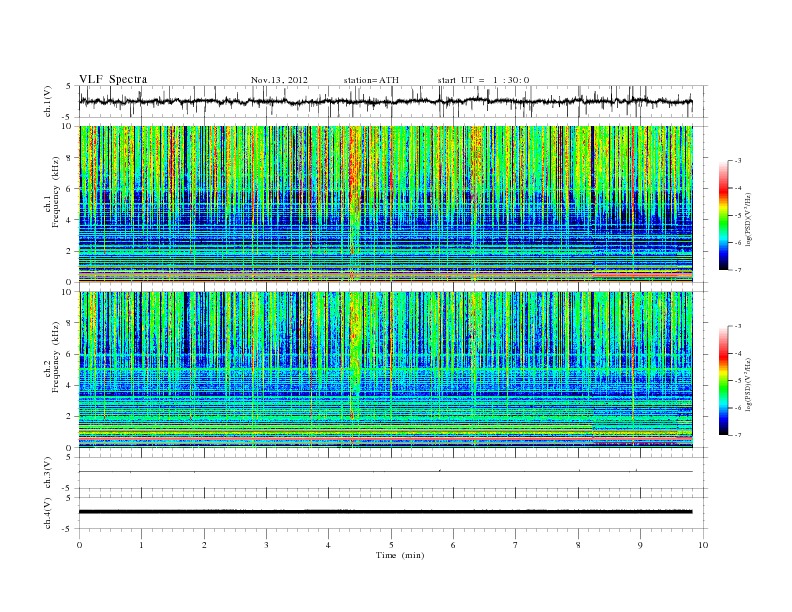Image resolution: width=792 pixels, height=612 pixels.
Task: Select the "Nov.13, 2012" date text
Action: click(279, 80)
